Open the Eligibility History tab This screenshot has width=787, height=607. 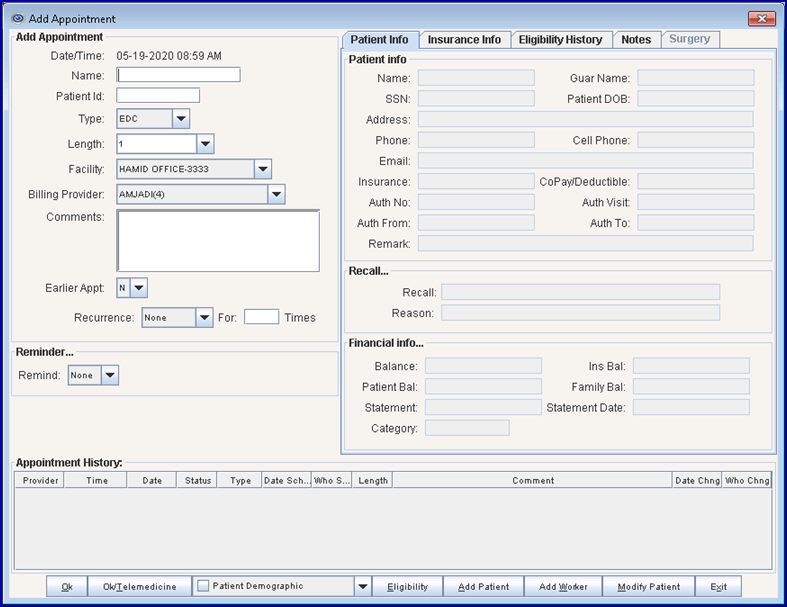click(561, 40)
